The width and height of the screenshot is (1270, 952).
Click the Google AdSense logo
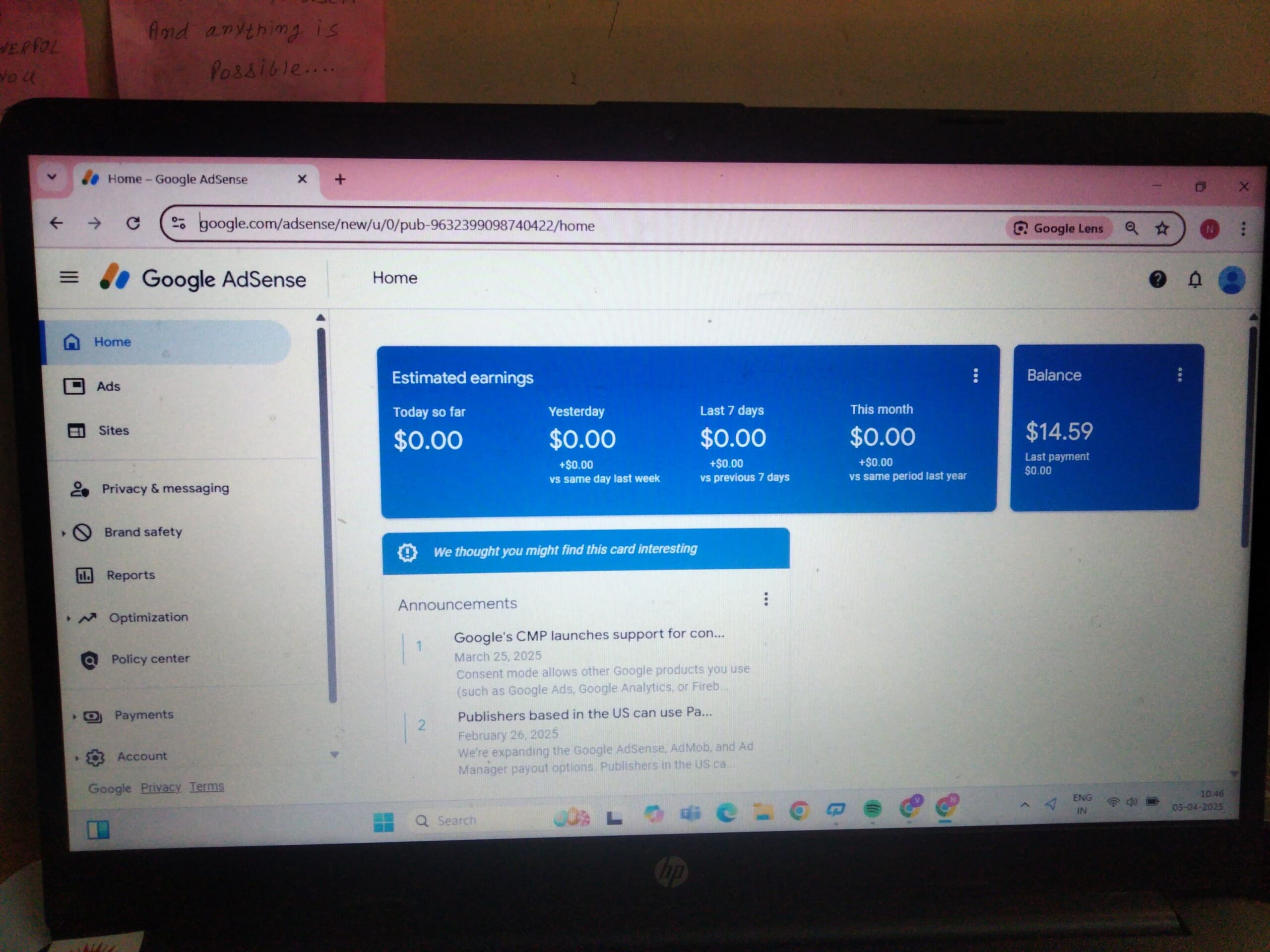(x=203, y=278)
